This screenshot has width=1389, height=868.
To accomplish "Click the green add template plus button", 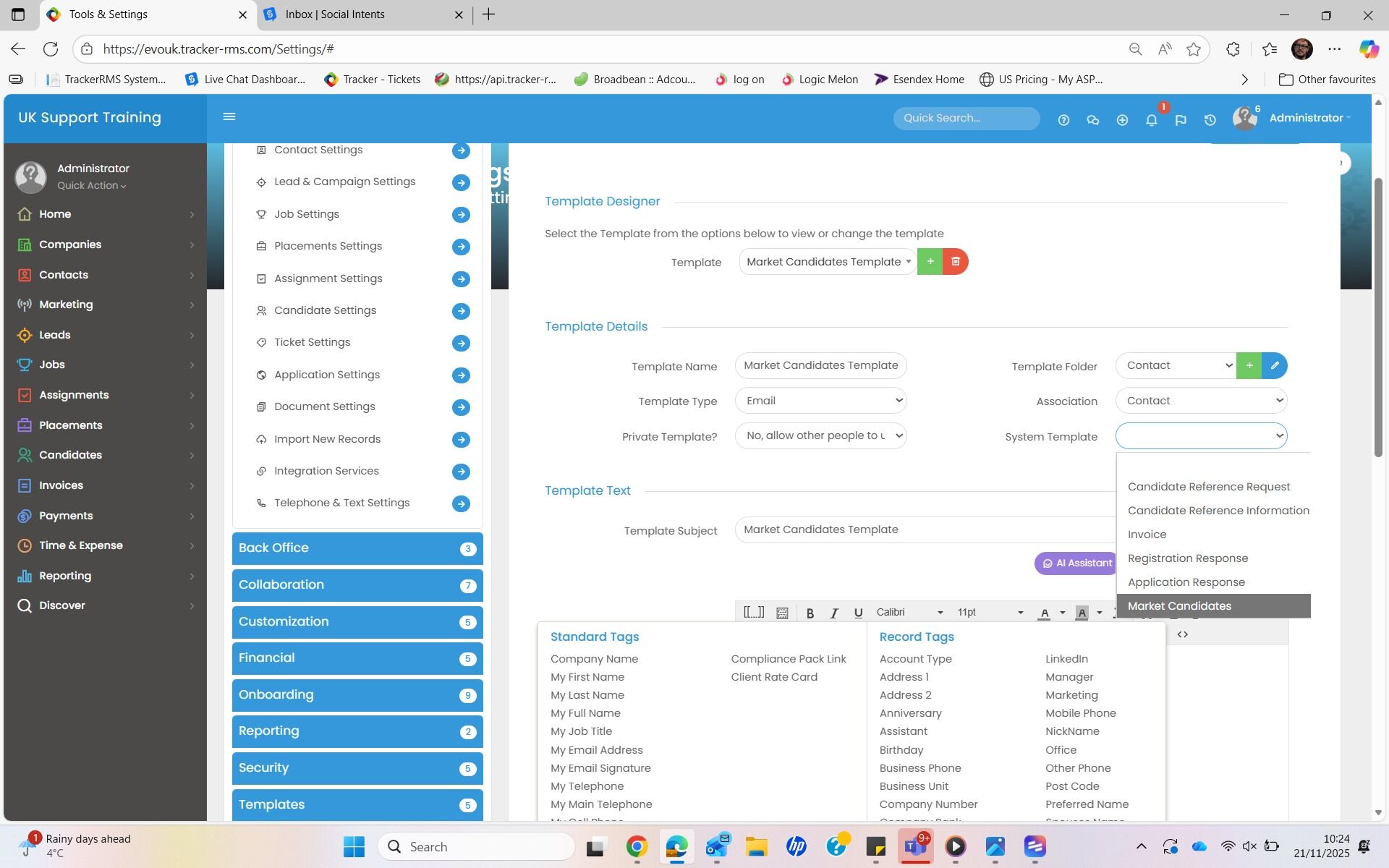I will click(930, 262).
